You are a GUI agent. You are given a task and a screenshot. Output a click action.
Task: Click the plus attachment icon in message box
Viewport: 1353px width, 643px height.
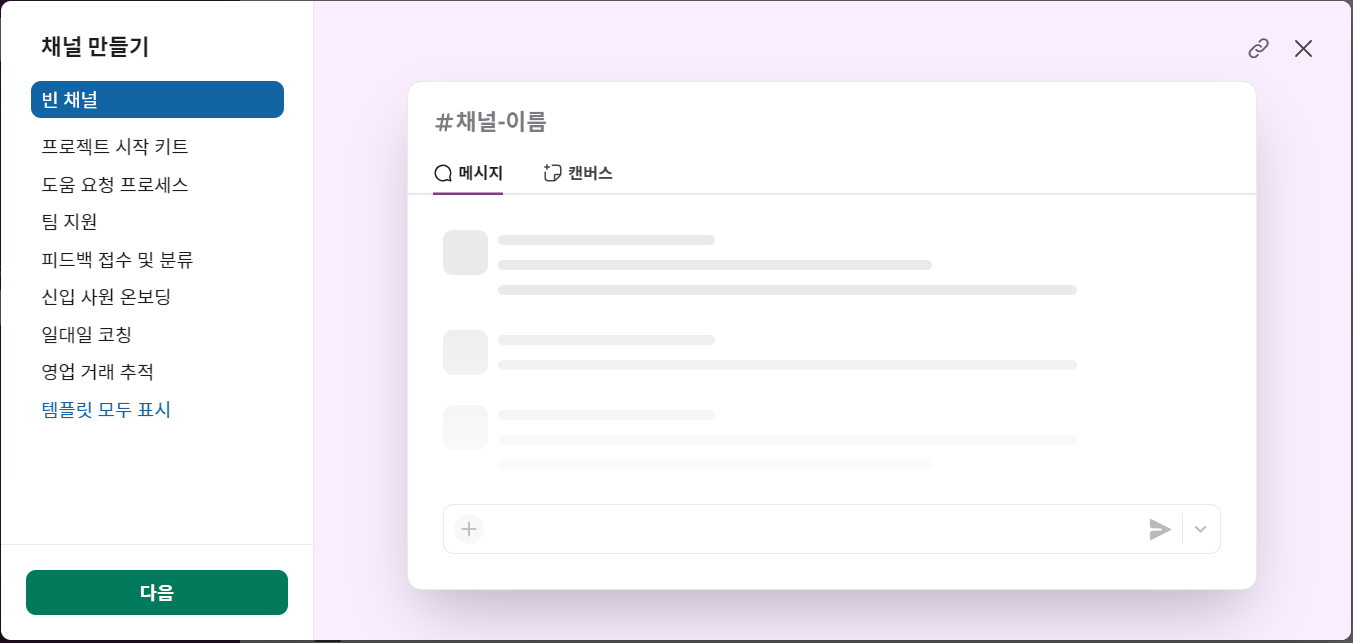[469, 529]
